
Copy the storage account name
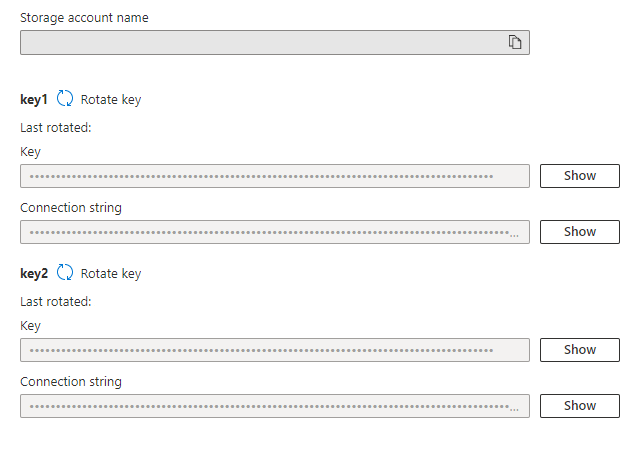coord(515,42)
